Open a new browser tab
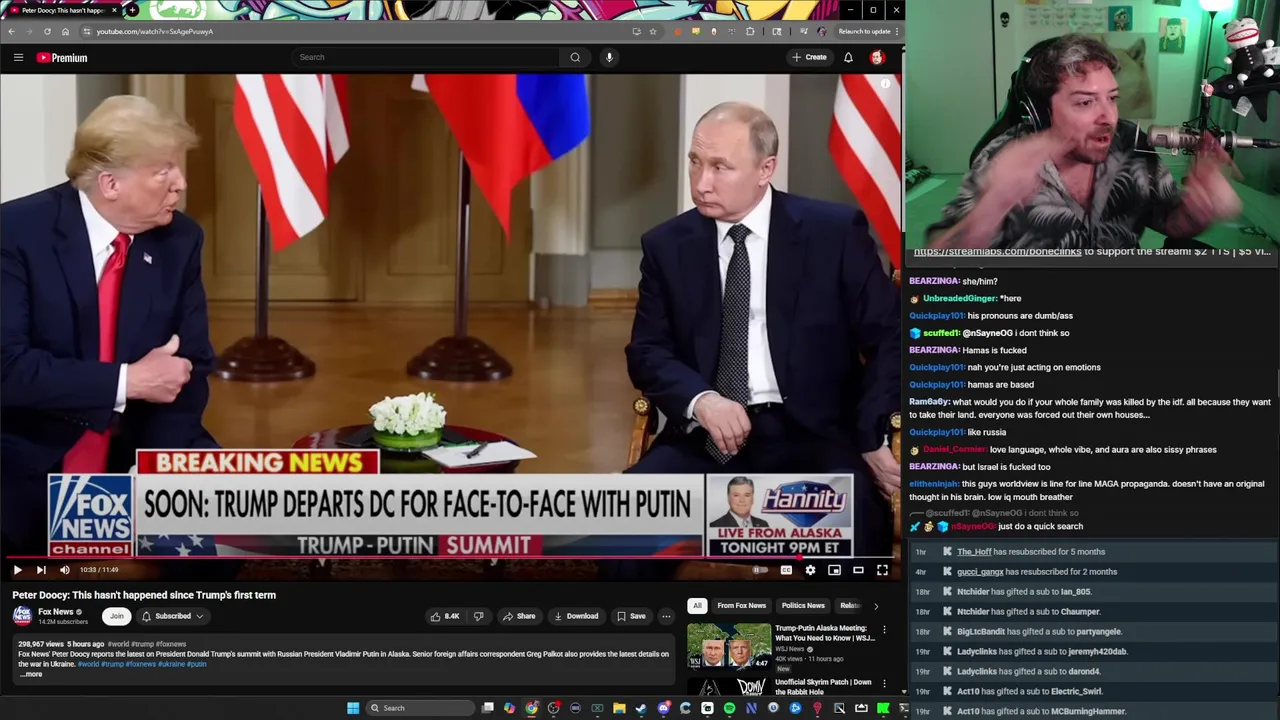1280x720 pixels. point(132,10)
